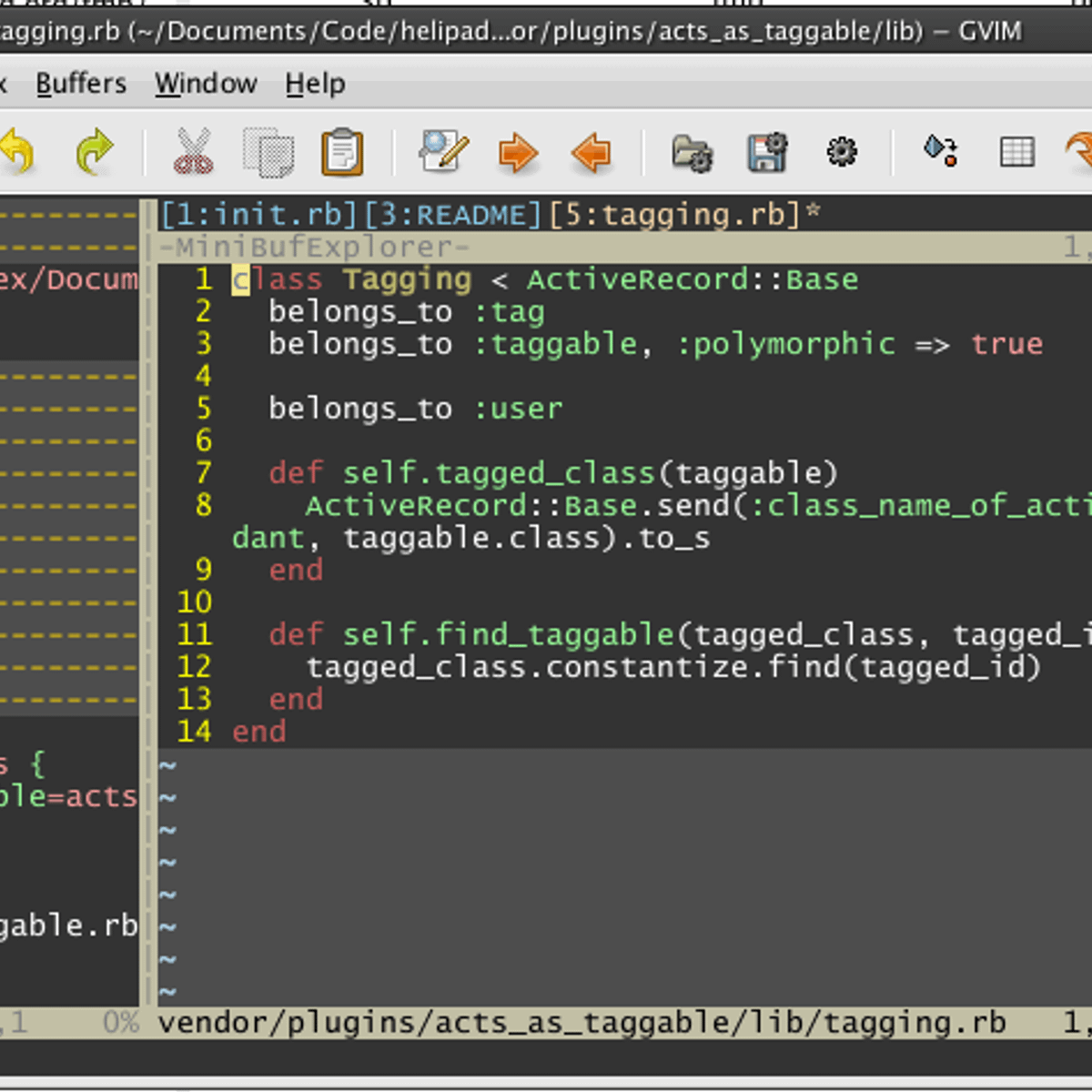Screen dimensions: 1092x1092
Task: Click the word Tagging on line 1
Action: pos(407,279)
